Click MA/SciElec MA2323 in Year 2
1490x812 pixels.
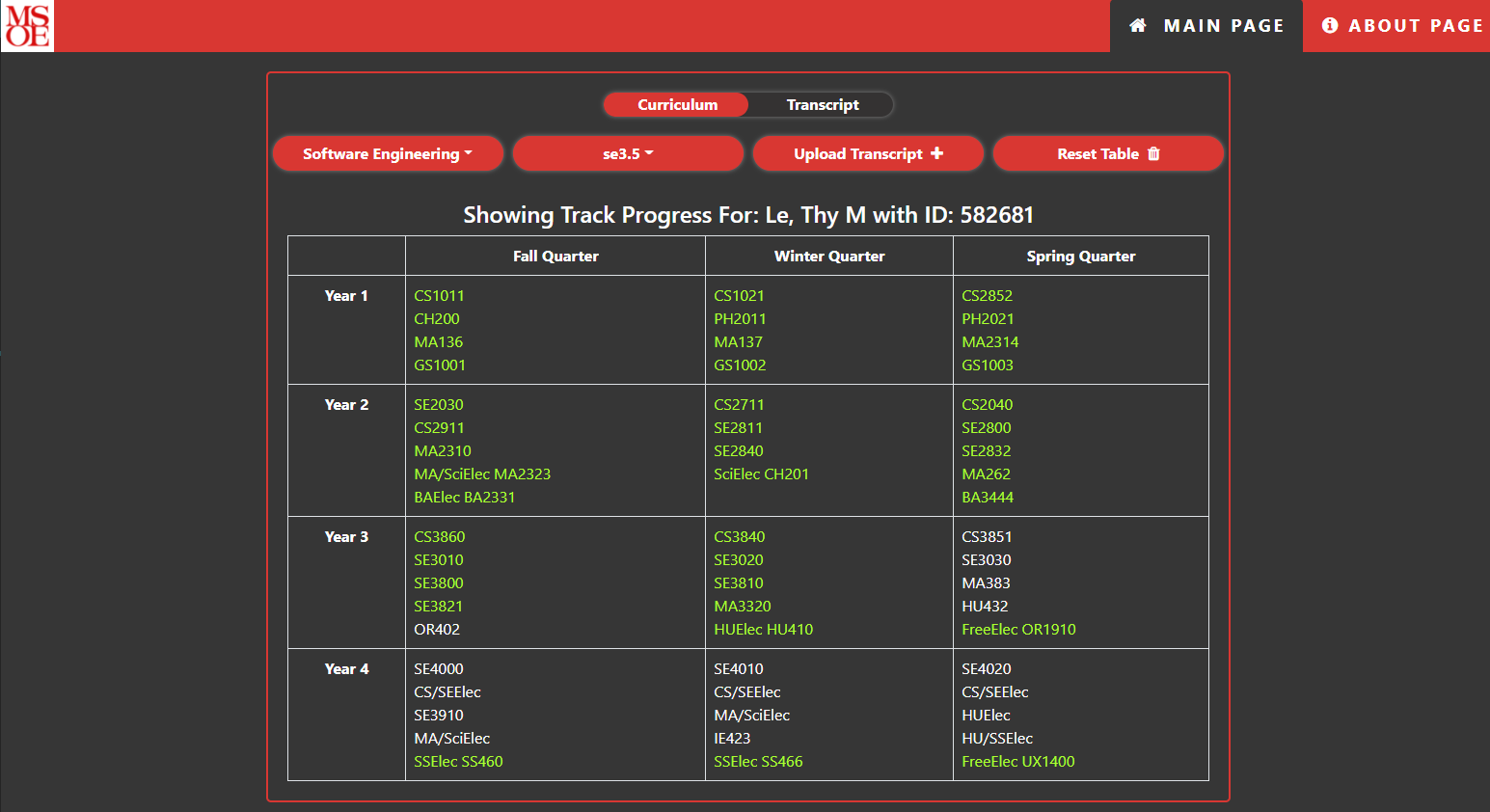[x=482, y=474]
